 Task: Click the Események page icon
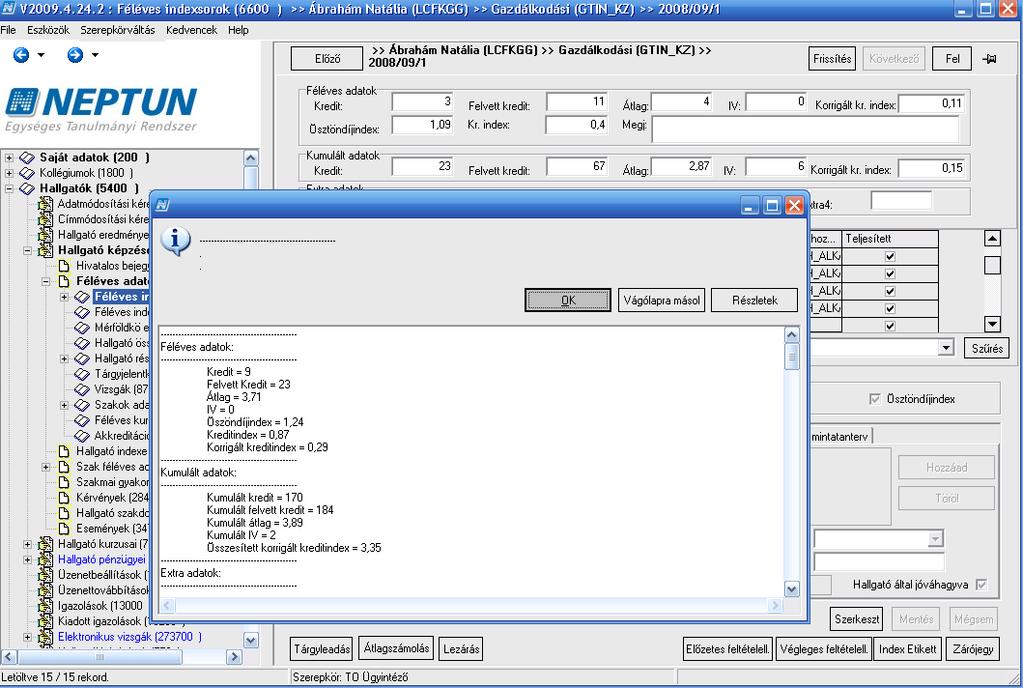pyautogui.click(x=63, y=529)
